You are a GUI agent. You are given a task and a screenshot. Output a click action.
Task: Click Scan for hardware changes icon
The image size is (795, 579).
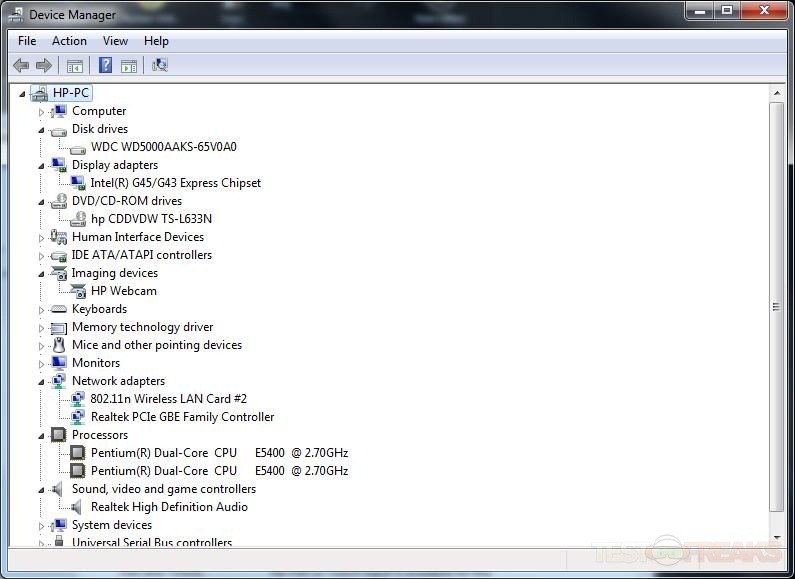(160, 66)
